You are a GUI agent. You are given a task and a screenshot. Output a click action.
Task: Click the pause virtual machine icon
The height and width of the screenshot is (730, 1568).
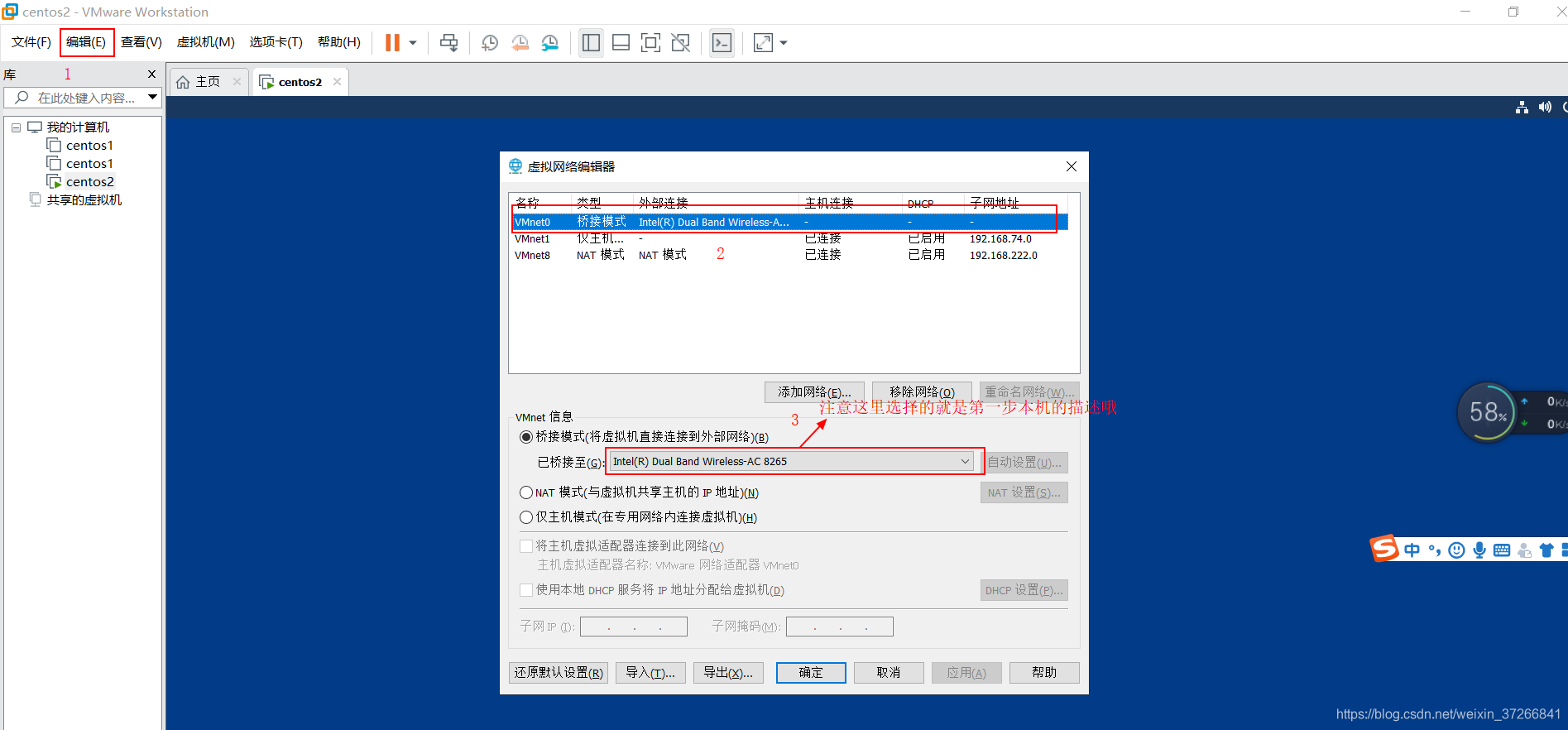click(x=392, y=42)
